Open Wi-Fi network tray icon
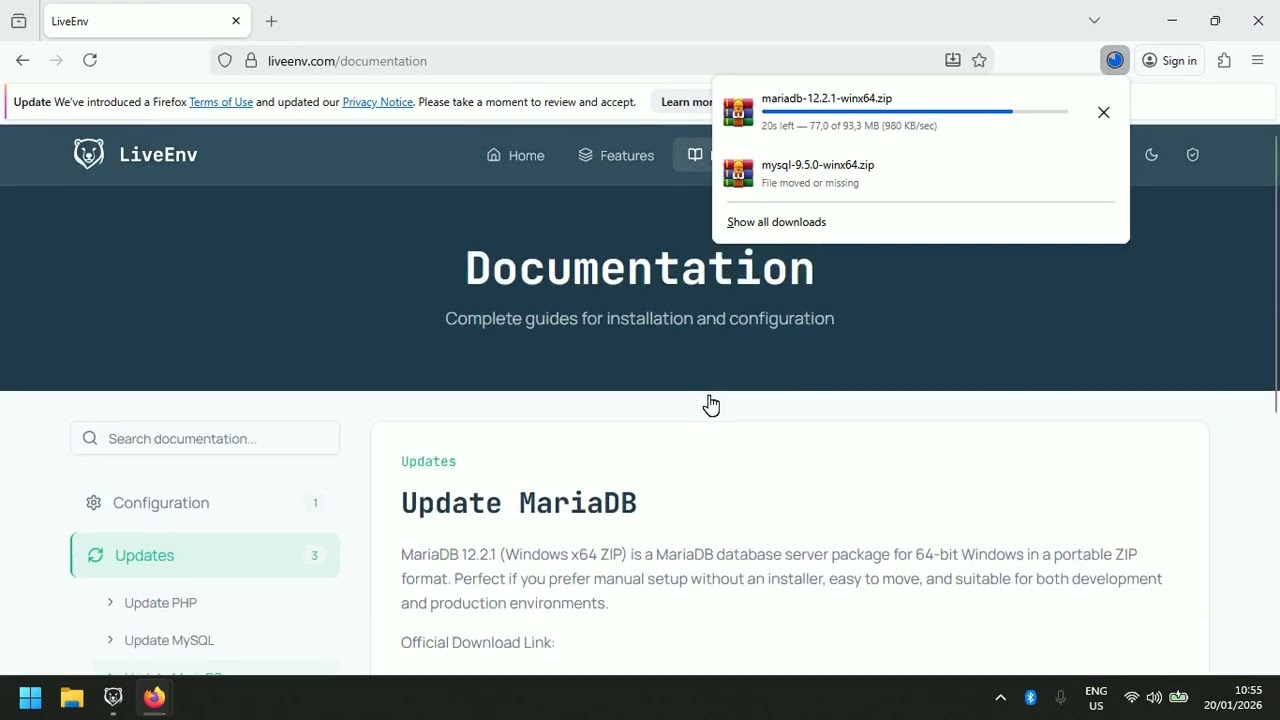The height and width of the screenshot is (720, 1280). point(1131,698)
